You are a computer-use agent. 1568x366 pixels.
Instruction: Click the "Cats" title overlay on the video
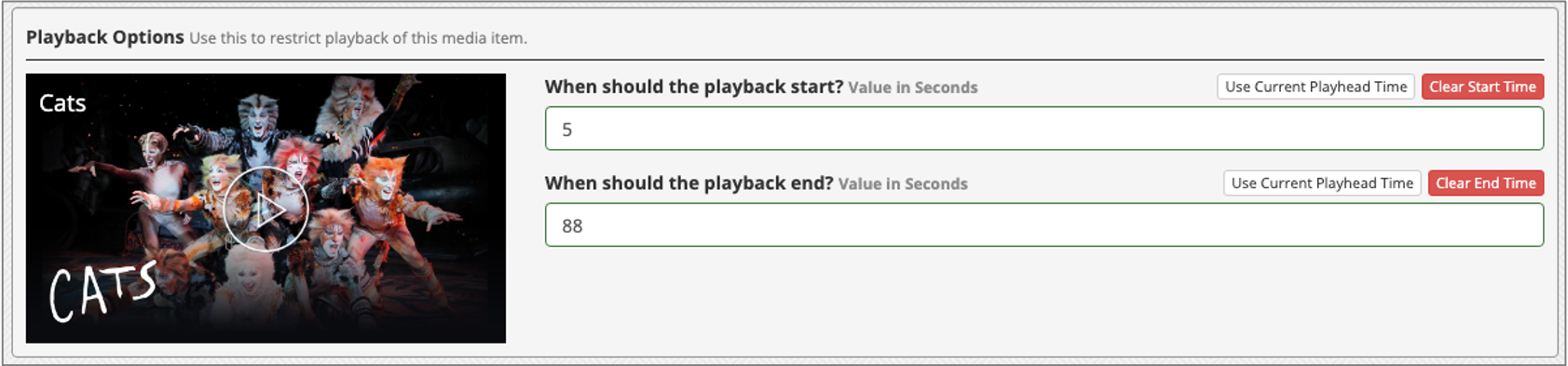tap(62, 103)
